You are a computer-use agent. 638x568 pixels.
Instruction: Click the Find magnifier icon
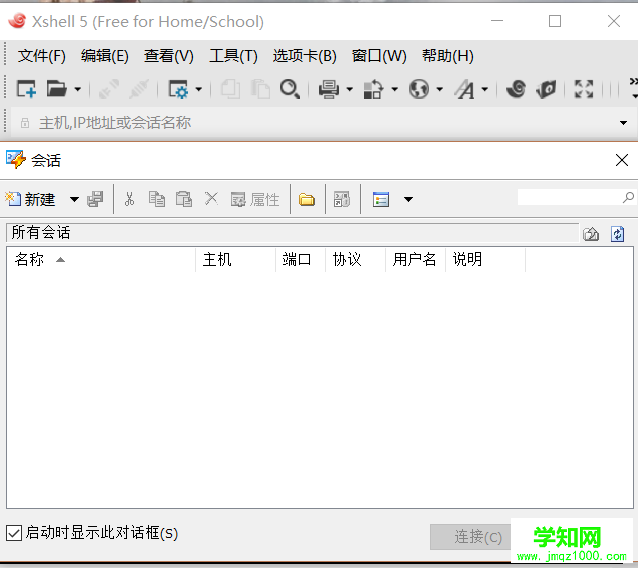(x=290, y=89)
